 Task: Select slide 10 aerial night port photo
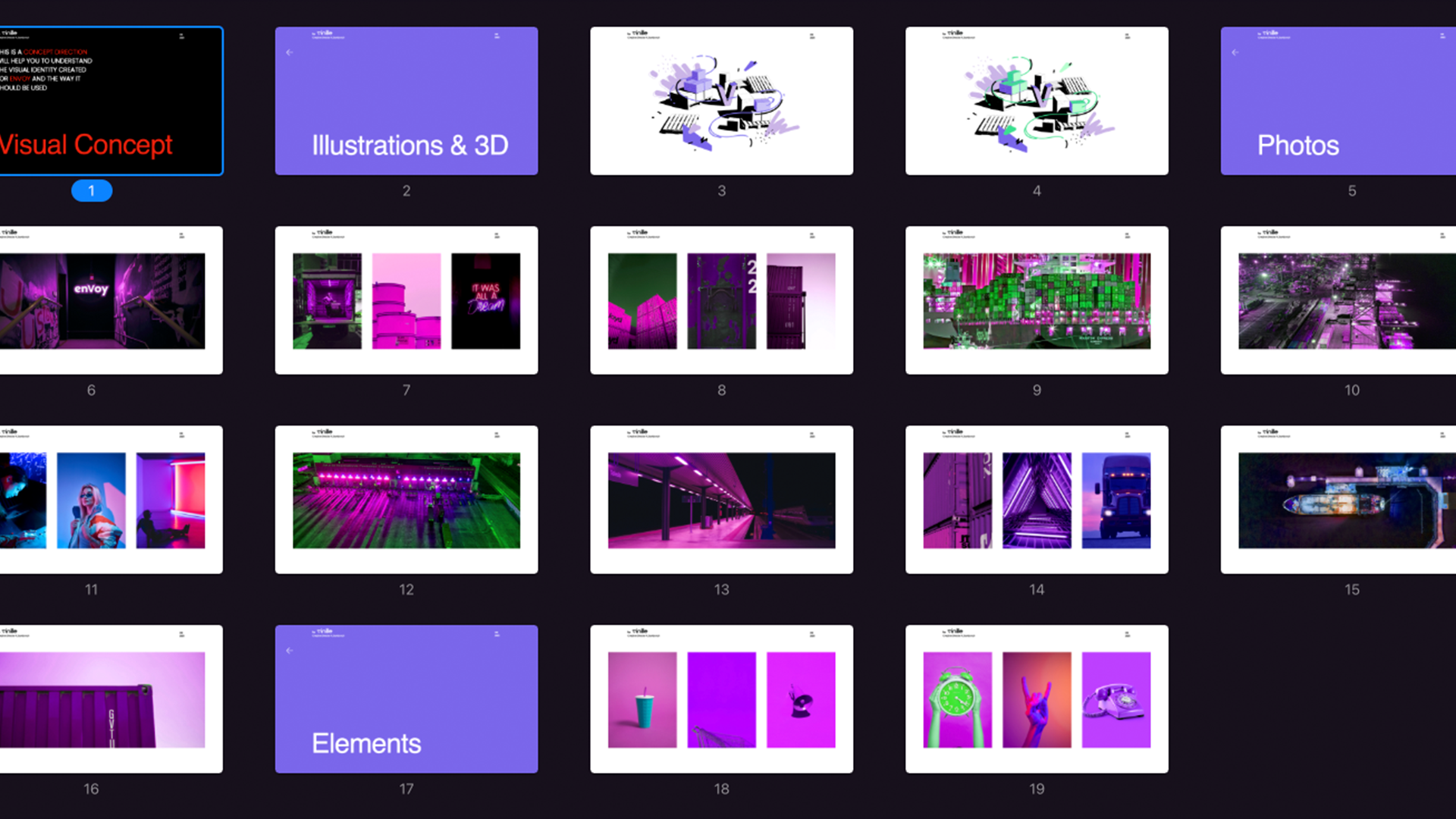point(1338,300)
